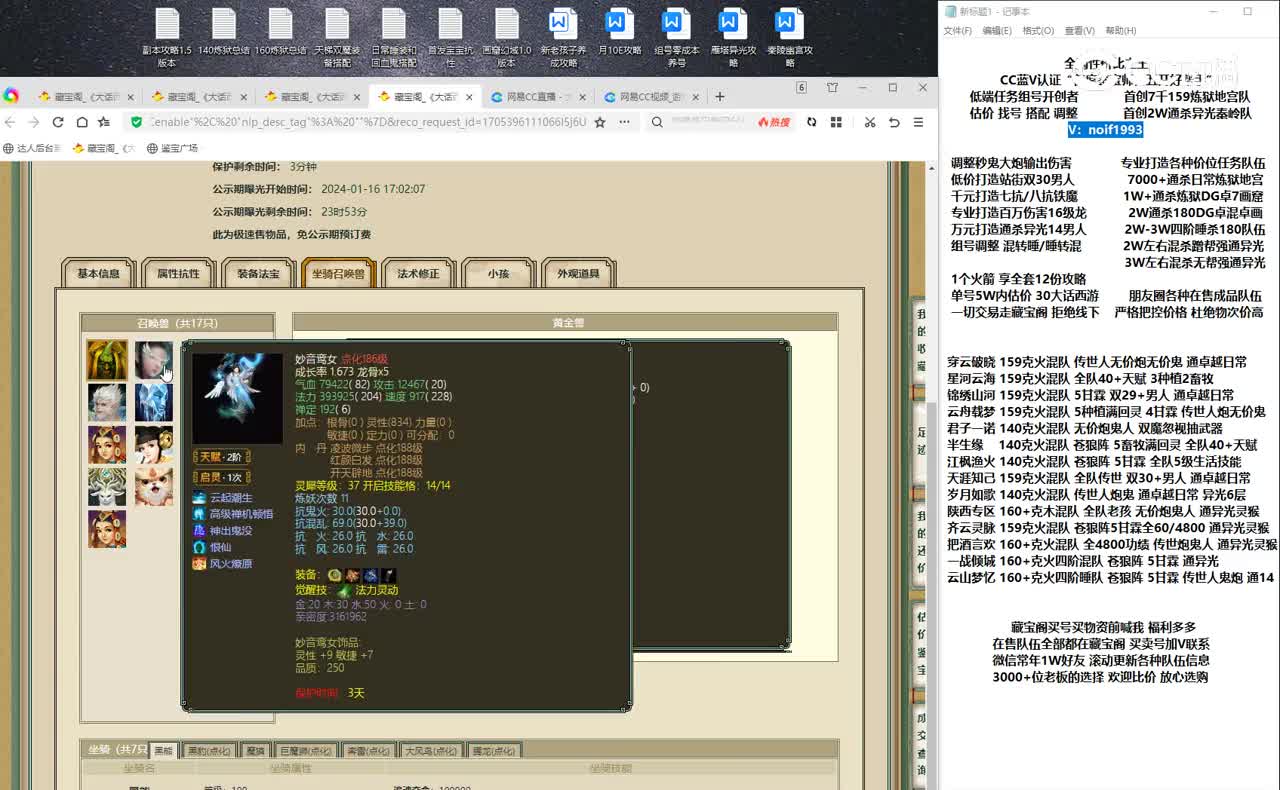
Task: Click the 高级禅机顿悟 skill icon
Action: 199,514
